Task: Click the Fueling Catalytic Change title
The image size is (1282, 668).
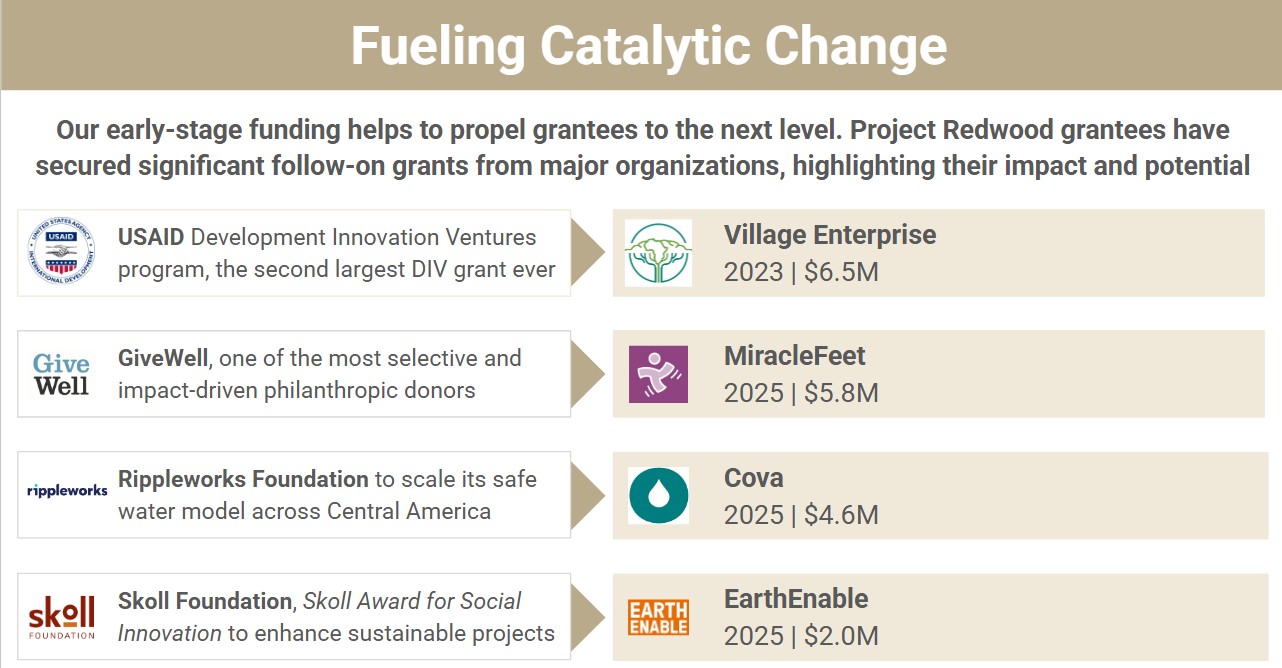Action: [x=648, y=46]
